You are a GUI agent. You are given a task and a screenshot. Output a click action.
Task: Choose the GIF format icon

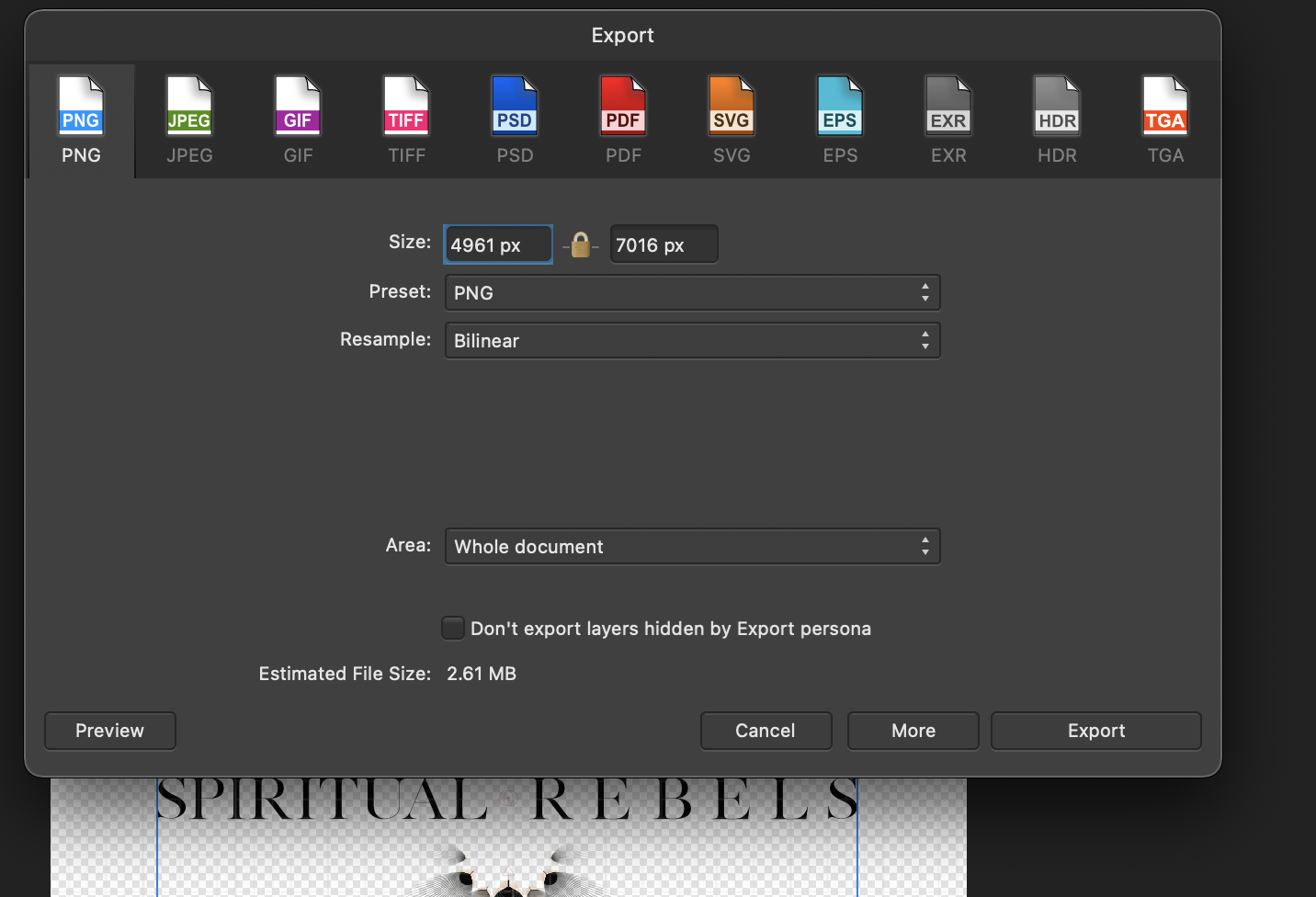coord(298,120)
